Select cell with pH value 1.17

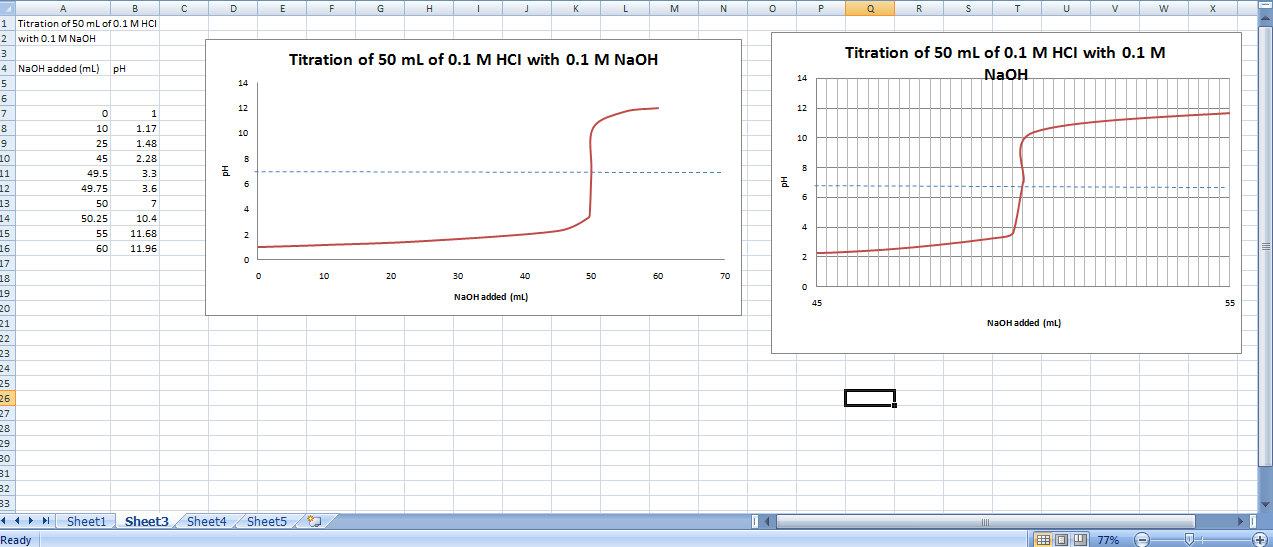(x=135, y=129)
